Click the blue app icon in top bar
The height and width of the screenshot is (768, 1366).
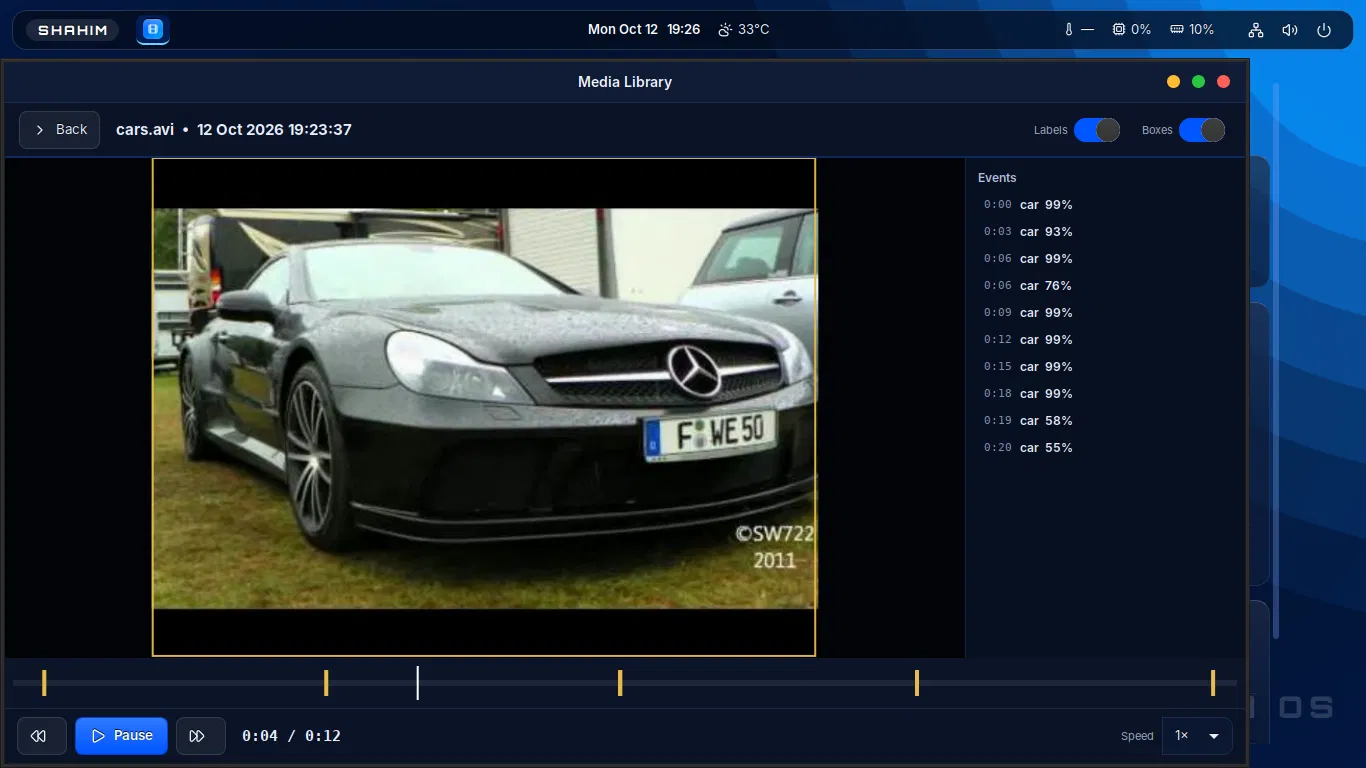click(153, 30)
